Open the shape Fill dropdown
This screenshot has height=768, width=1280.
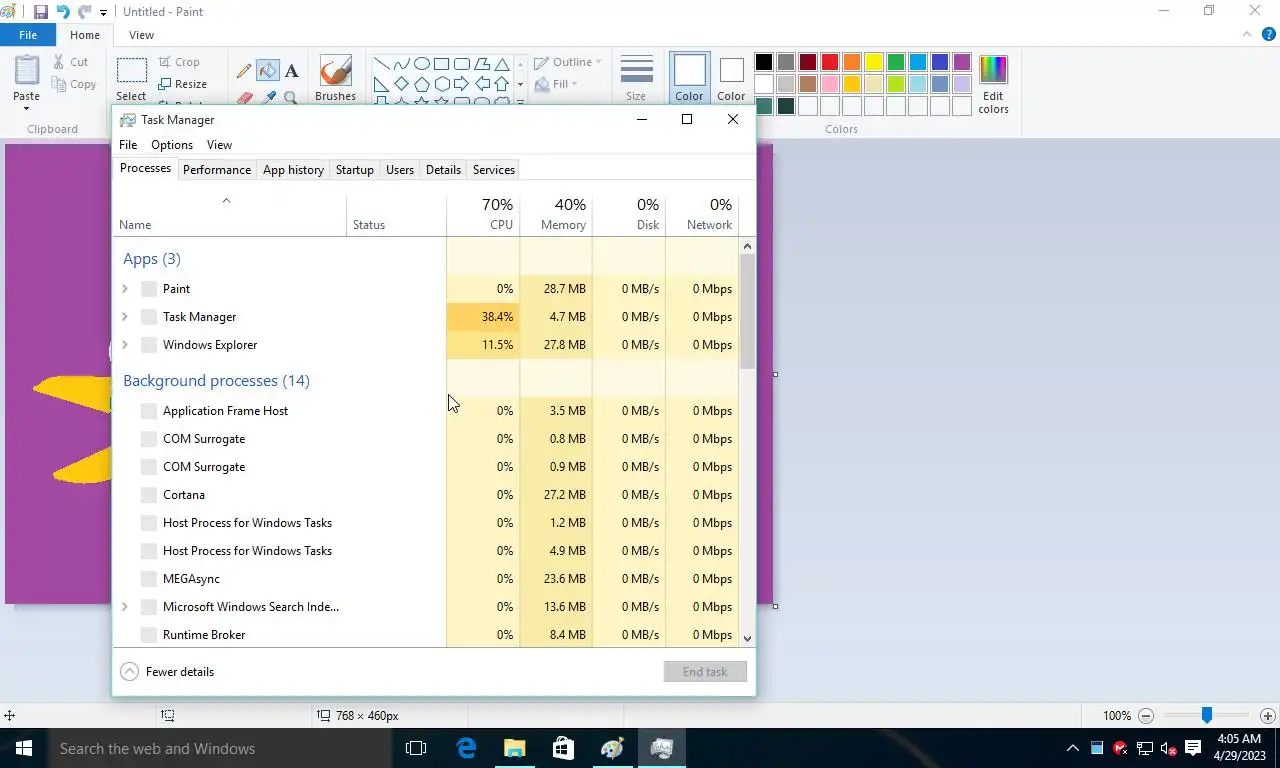click(x=556, y=84)
